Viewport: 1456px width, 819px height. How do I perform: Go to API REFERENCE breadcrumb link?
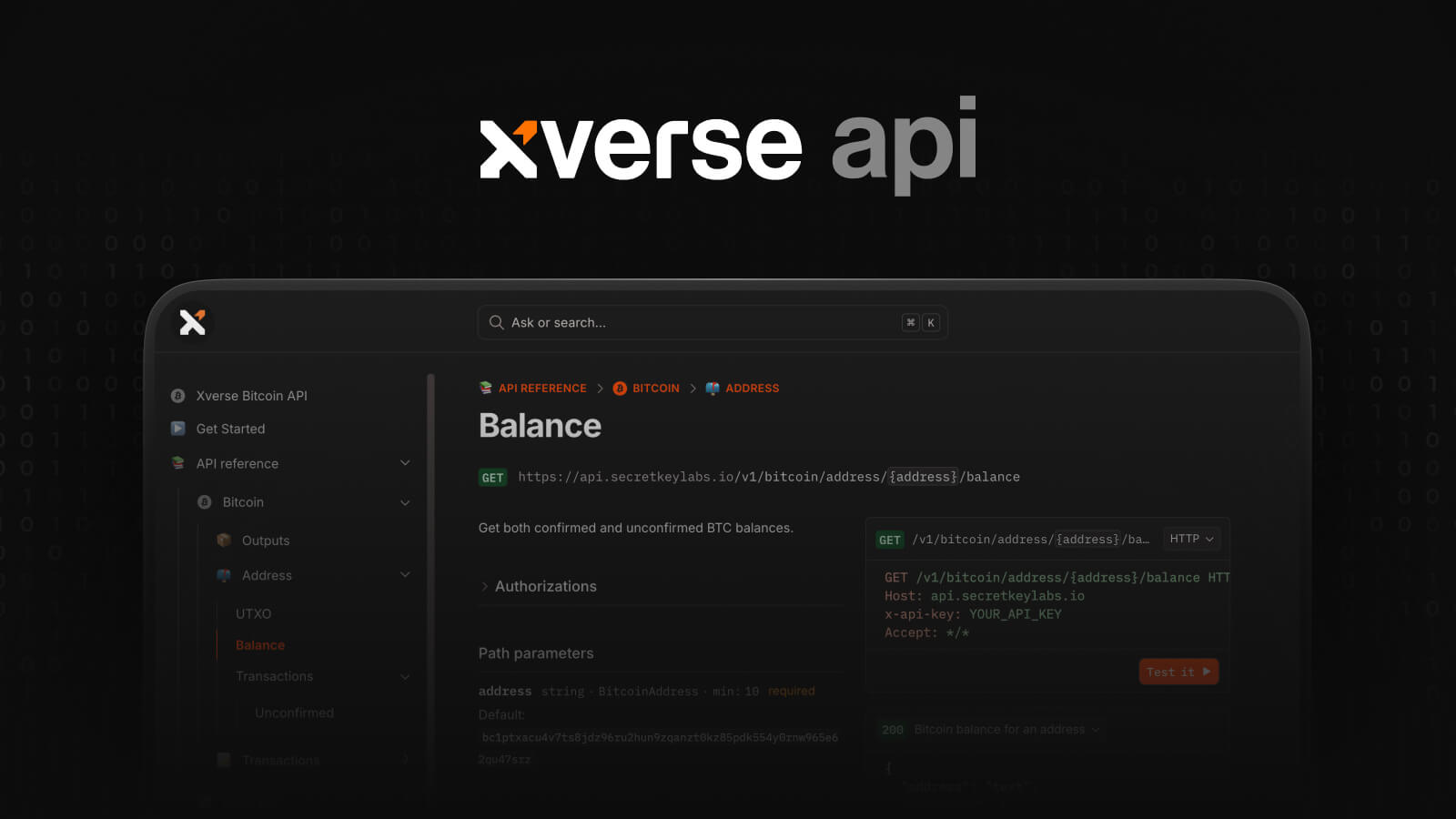coord(542,389)
